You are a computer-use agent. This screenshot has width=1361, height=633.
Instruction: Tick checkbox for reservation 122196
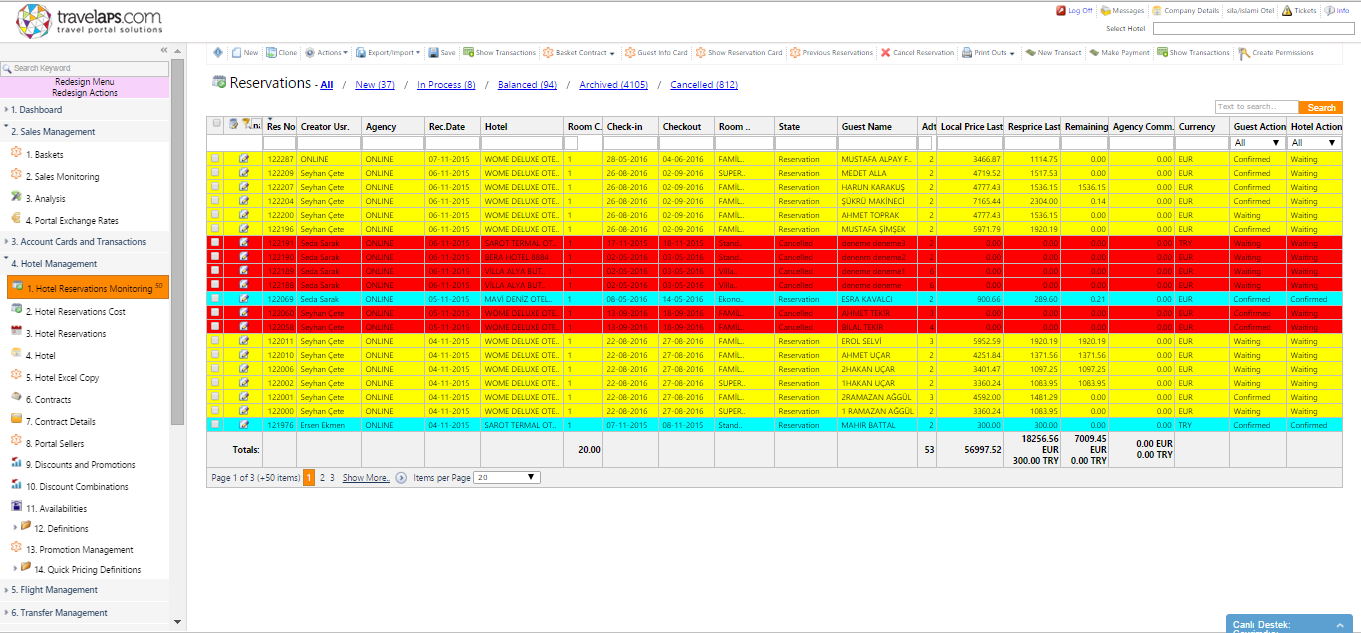(215, 229)
